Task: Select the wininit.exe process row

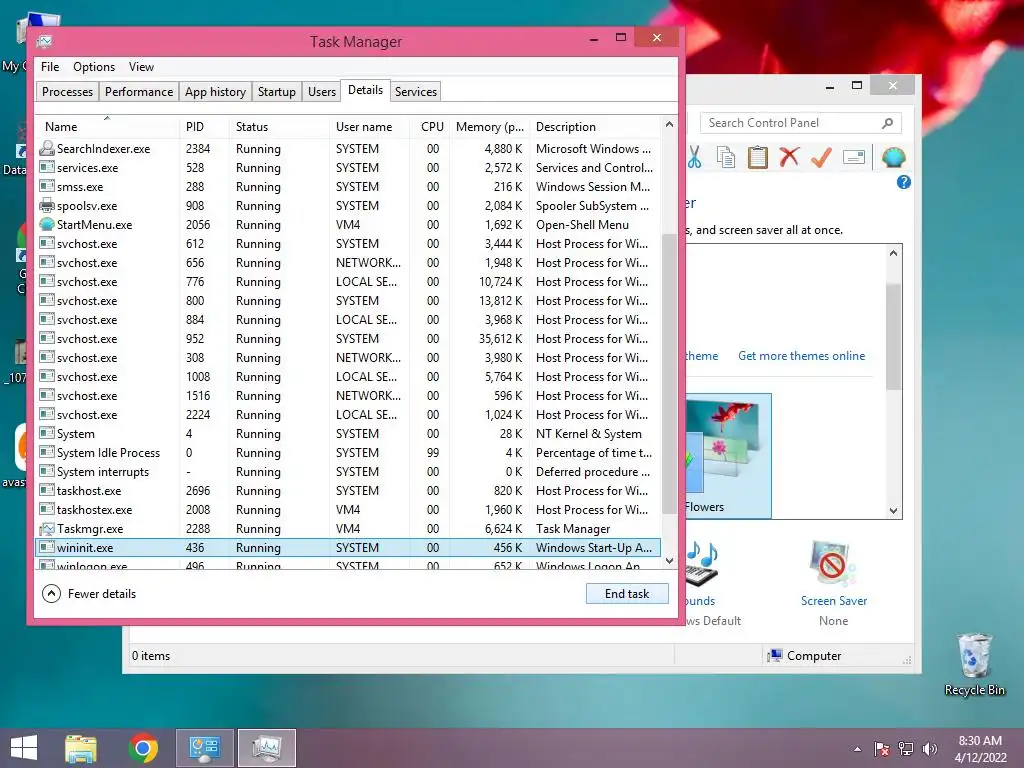Action: pyautogui.click(x=349, y=547)
